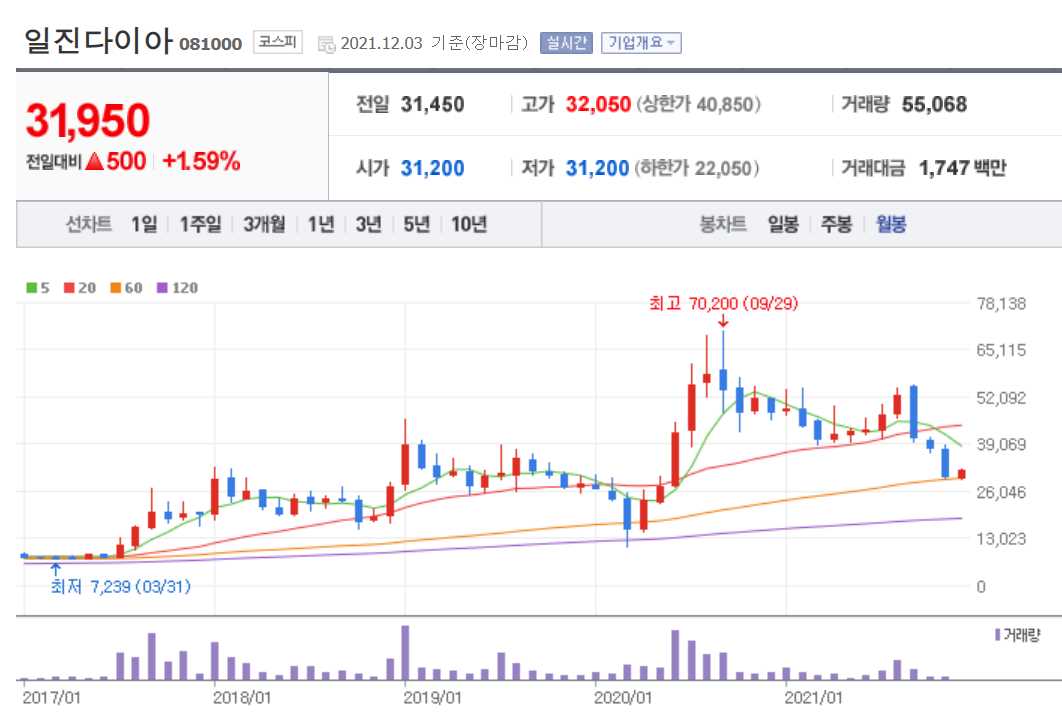Image resolution: width=1062 pixels, height=719 pixels.
Task: Click the 거래량 value 55,068
Action: point(934,104)
